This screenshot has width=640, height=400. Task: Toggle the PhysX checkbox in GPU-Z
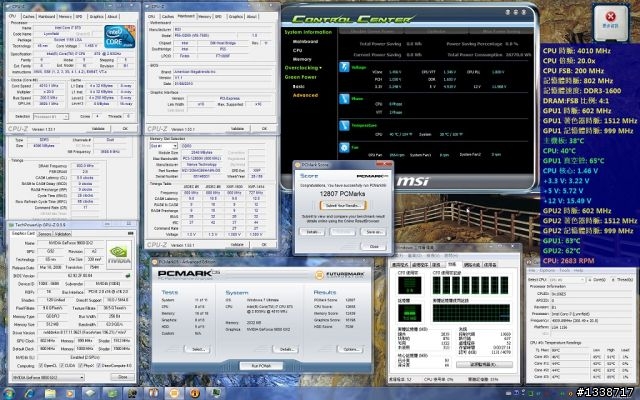click(x=79, y=365)
